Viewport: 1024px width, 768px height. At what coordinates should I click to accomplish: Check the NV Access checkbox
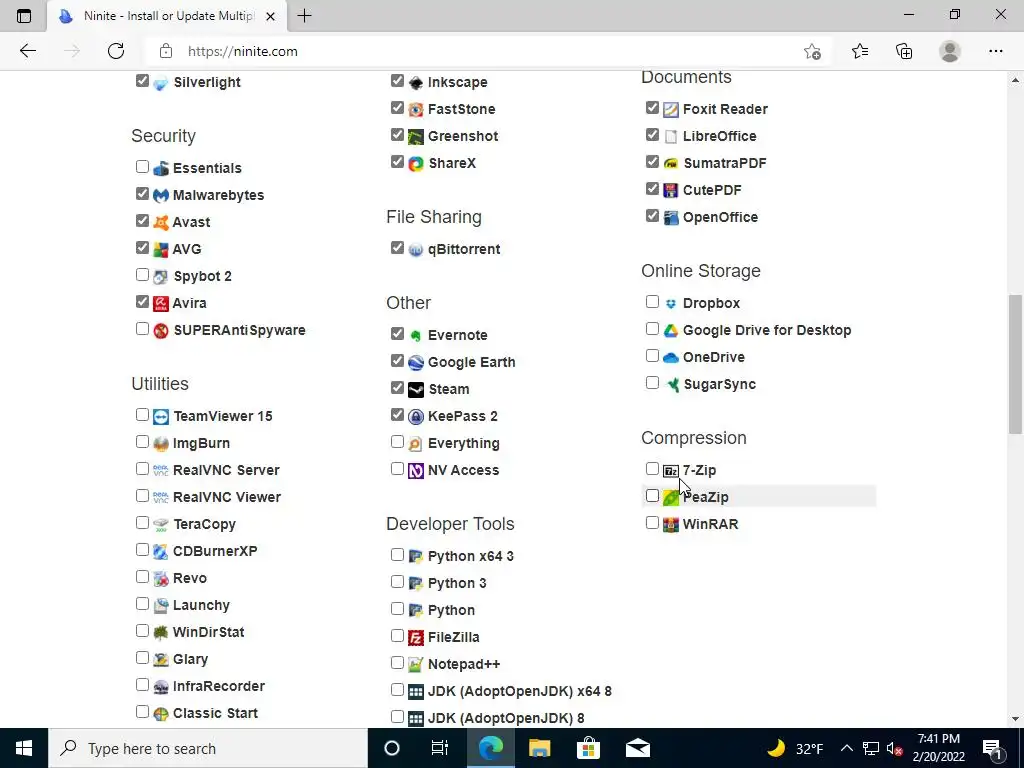coord(397,468)
